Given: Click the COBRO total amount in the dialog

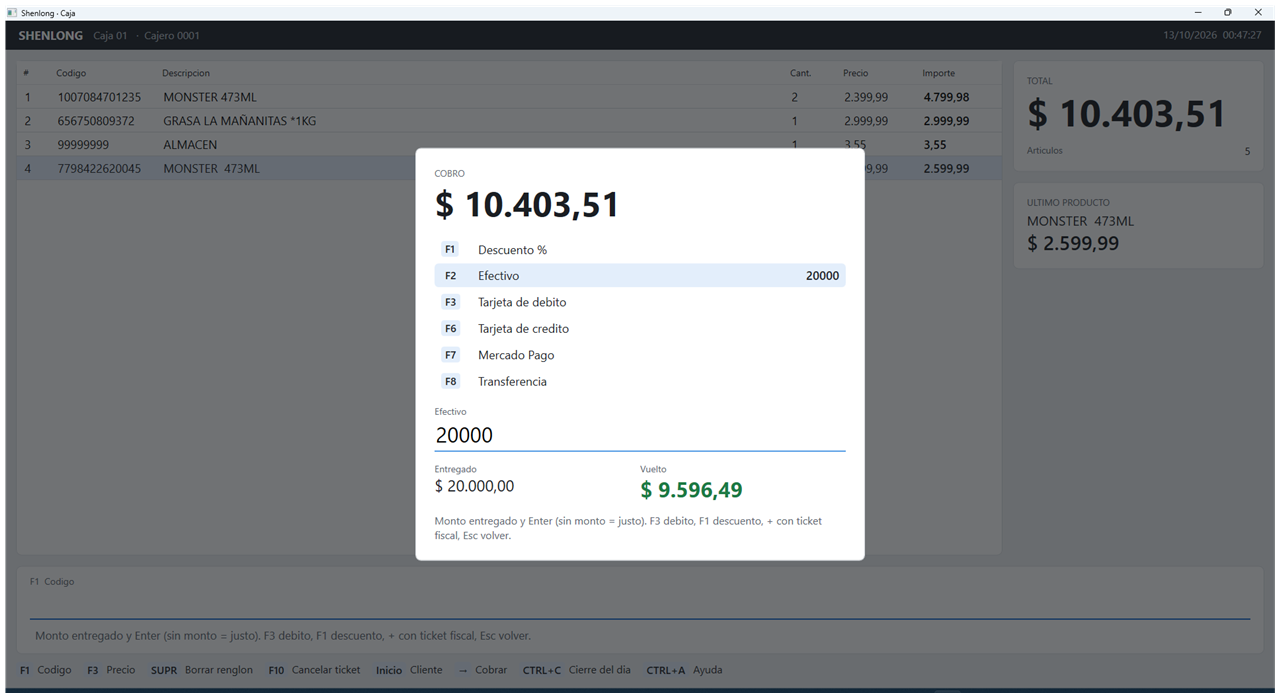Looking at the screenshot, I should (x=527, y=205).
